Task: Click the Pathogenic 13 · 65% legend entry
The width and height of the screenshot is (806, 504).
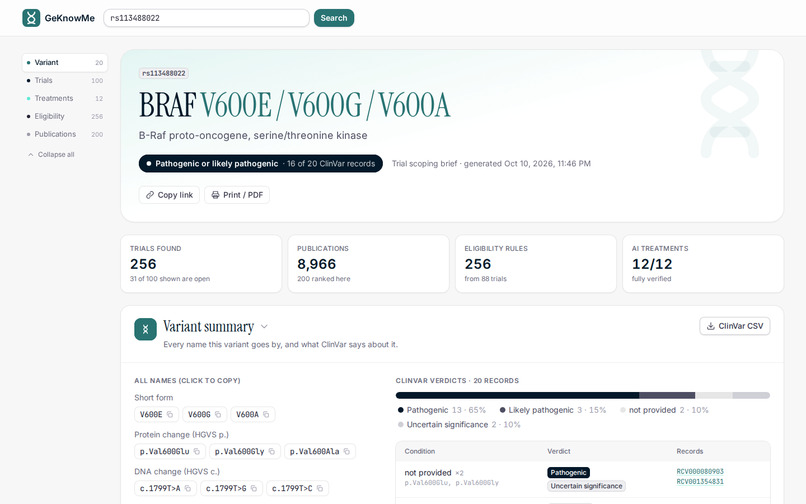Action: [442, 410]
